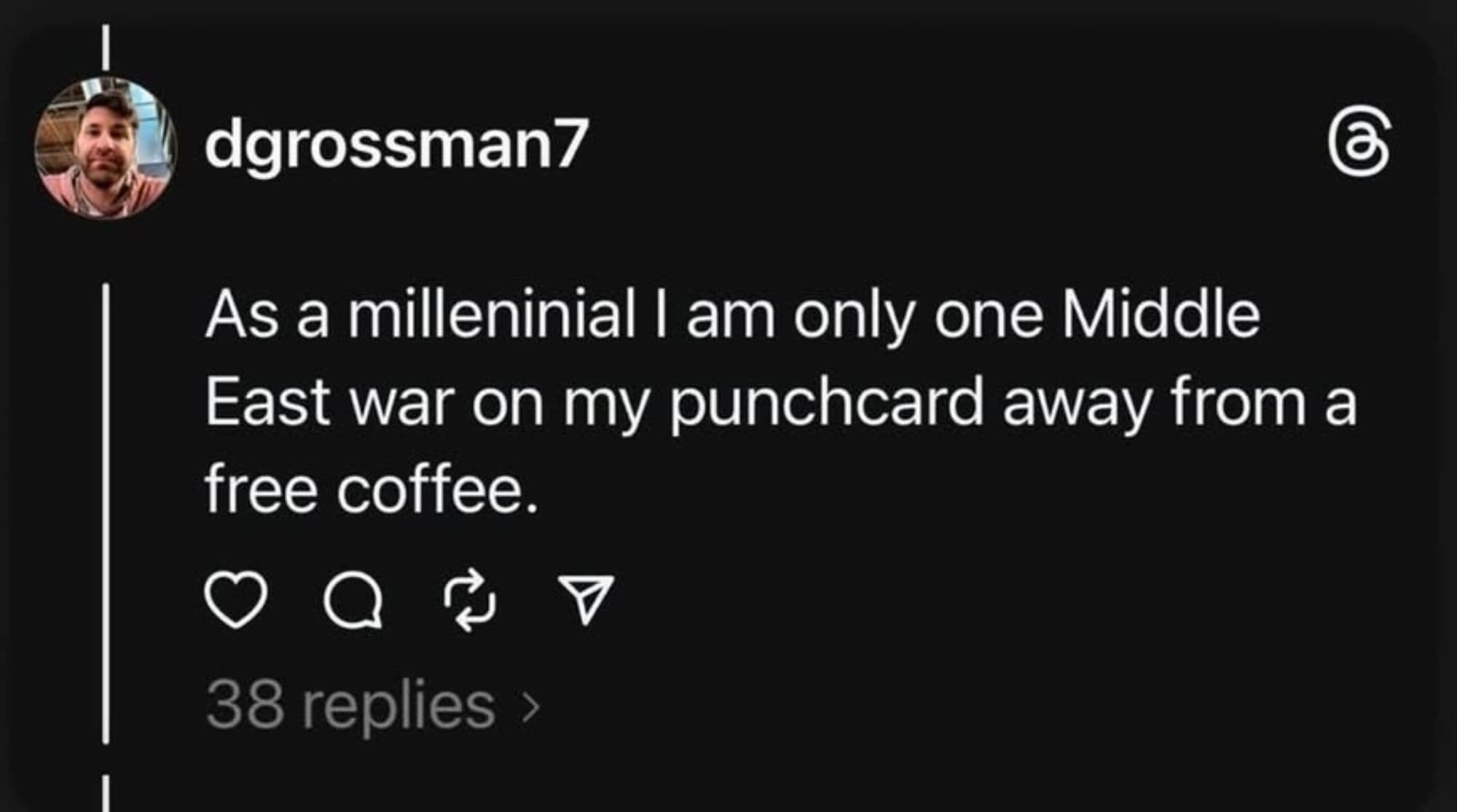Click the words "Middle" in the post

(x=1161, y=316)
